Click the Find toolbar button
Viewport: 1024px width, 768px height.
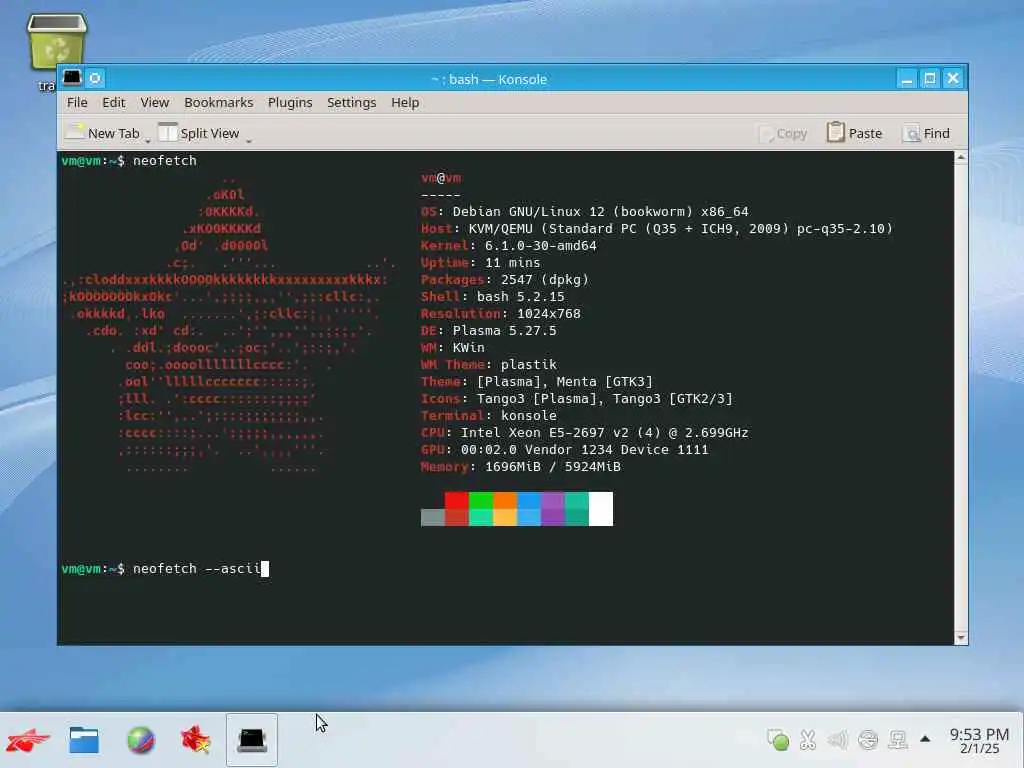click(x=926, y=133)
